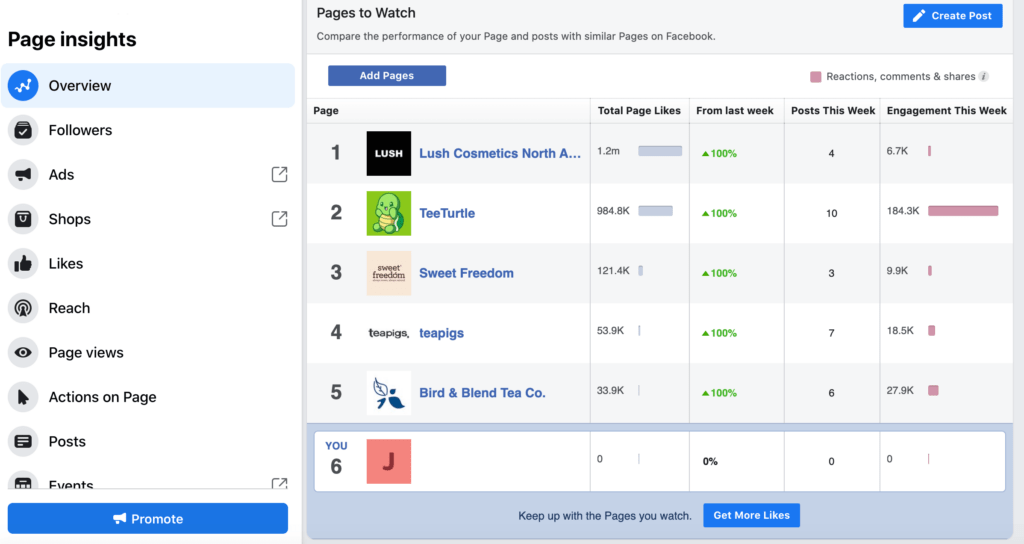Click the 184.3K engagement value

pos(903,211)
